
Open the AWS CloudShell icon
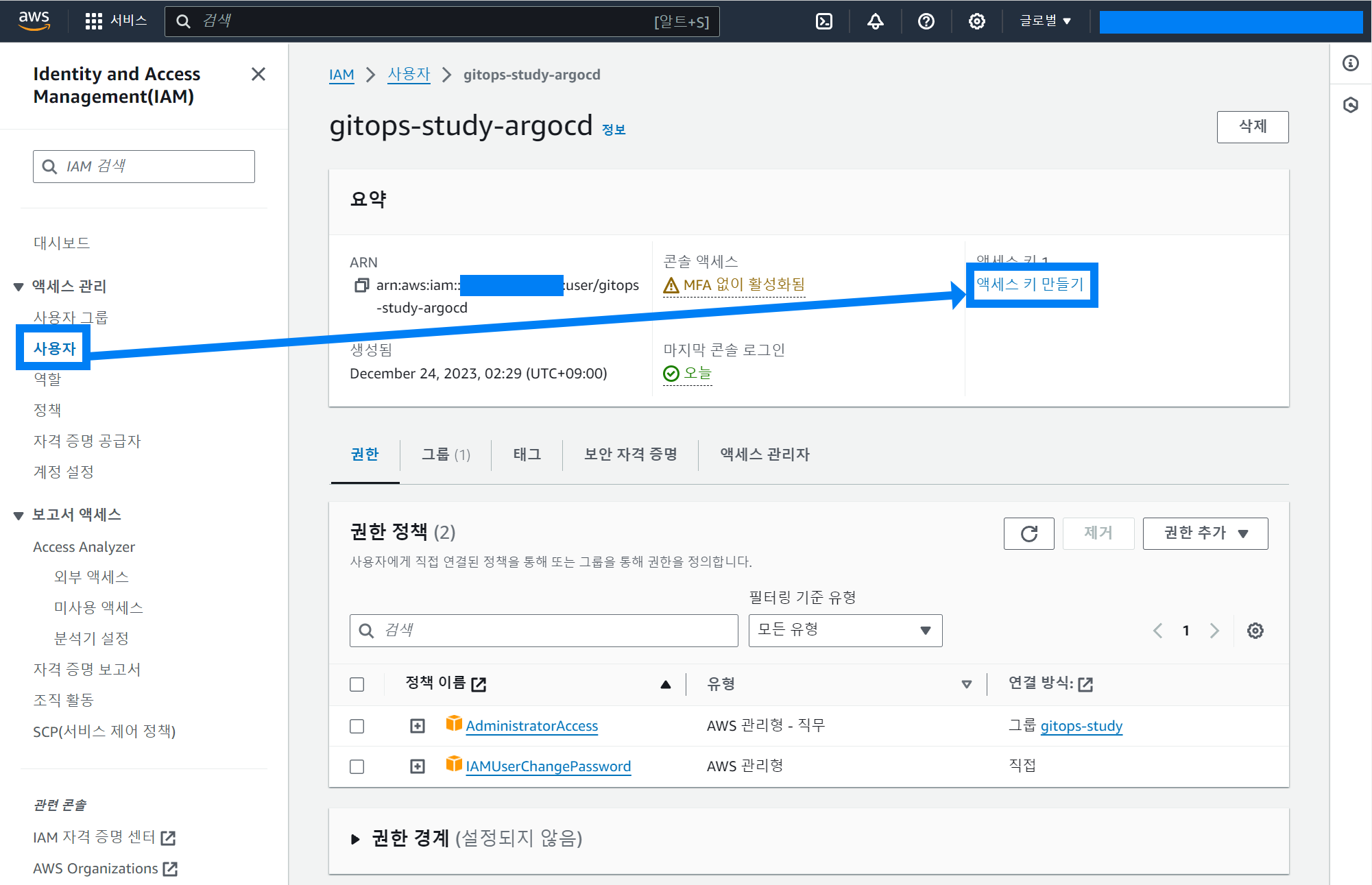point(824,21)
